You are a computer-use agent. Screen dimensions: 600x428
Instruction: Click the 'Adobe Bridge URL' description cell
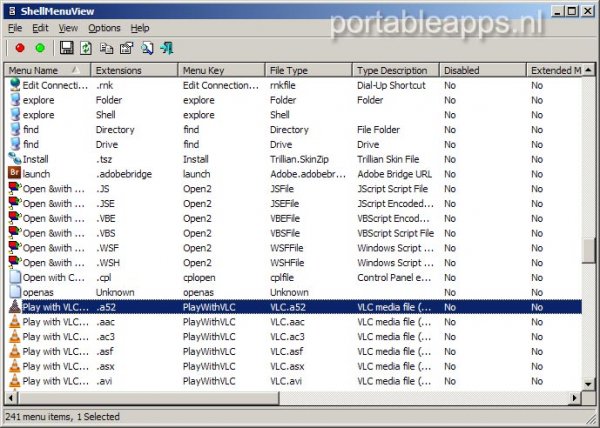click(395, 174)
